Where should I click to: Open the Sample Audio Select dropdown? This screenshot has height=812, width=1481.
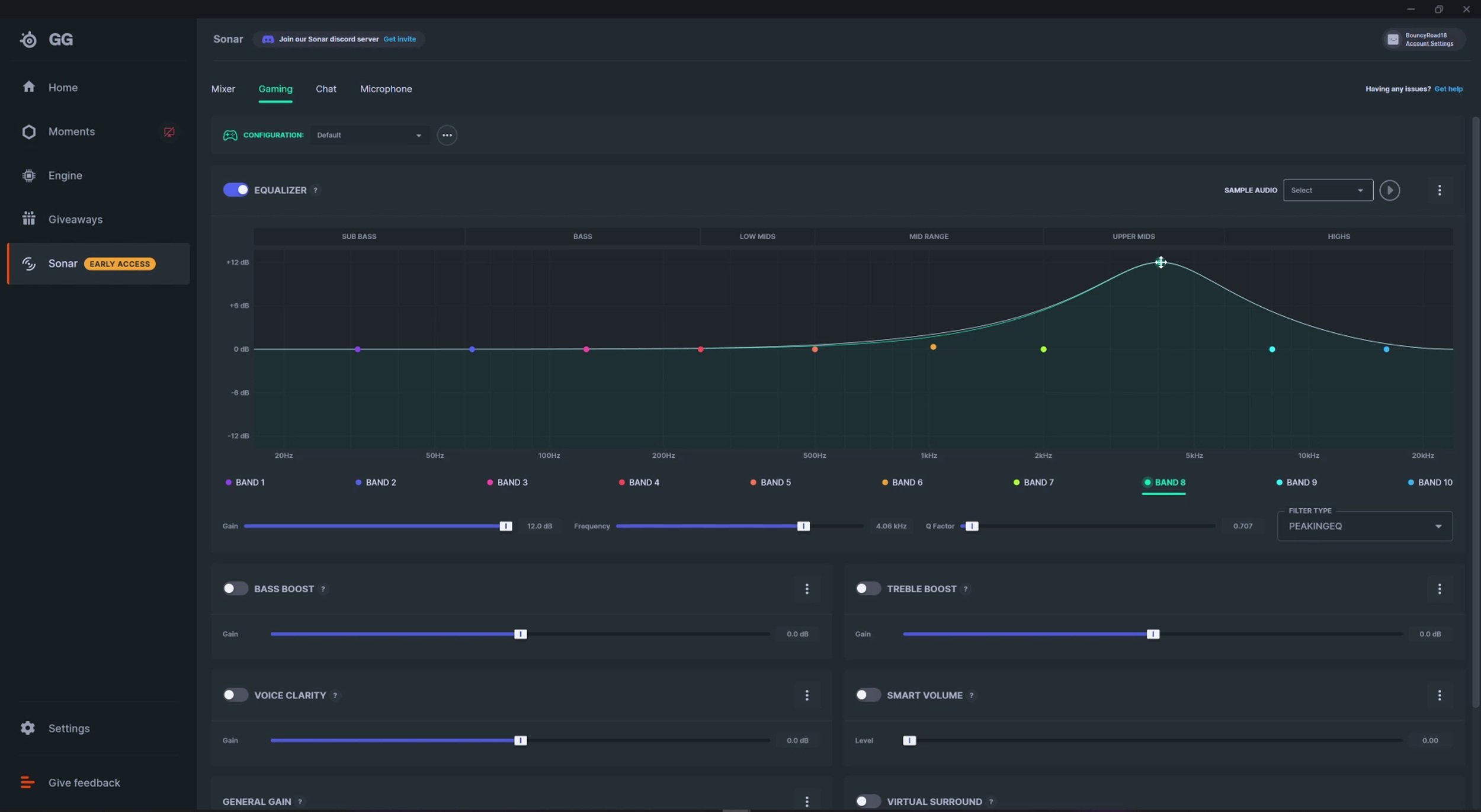(1328, 190)
